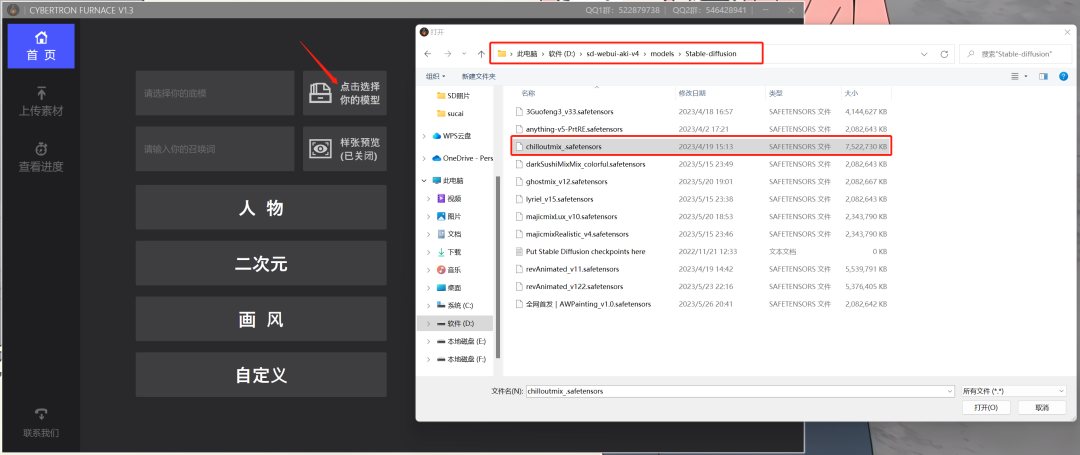Click the forward arrow in file dialog
Viewport: 1080px width, 455px height.
pyautogui.click(x=446, y=54)
